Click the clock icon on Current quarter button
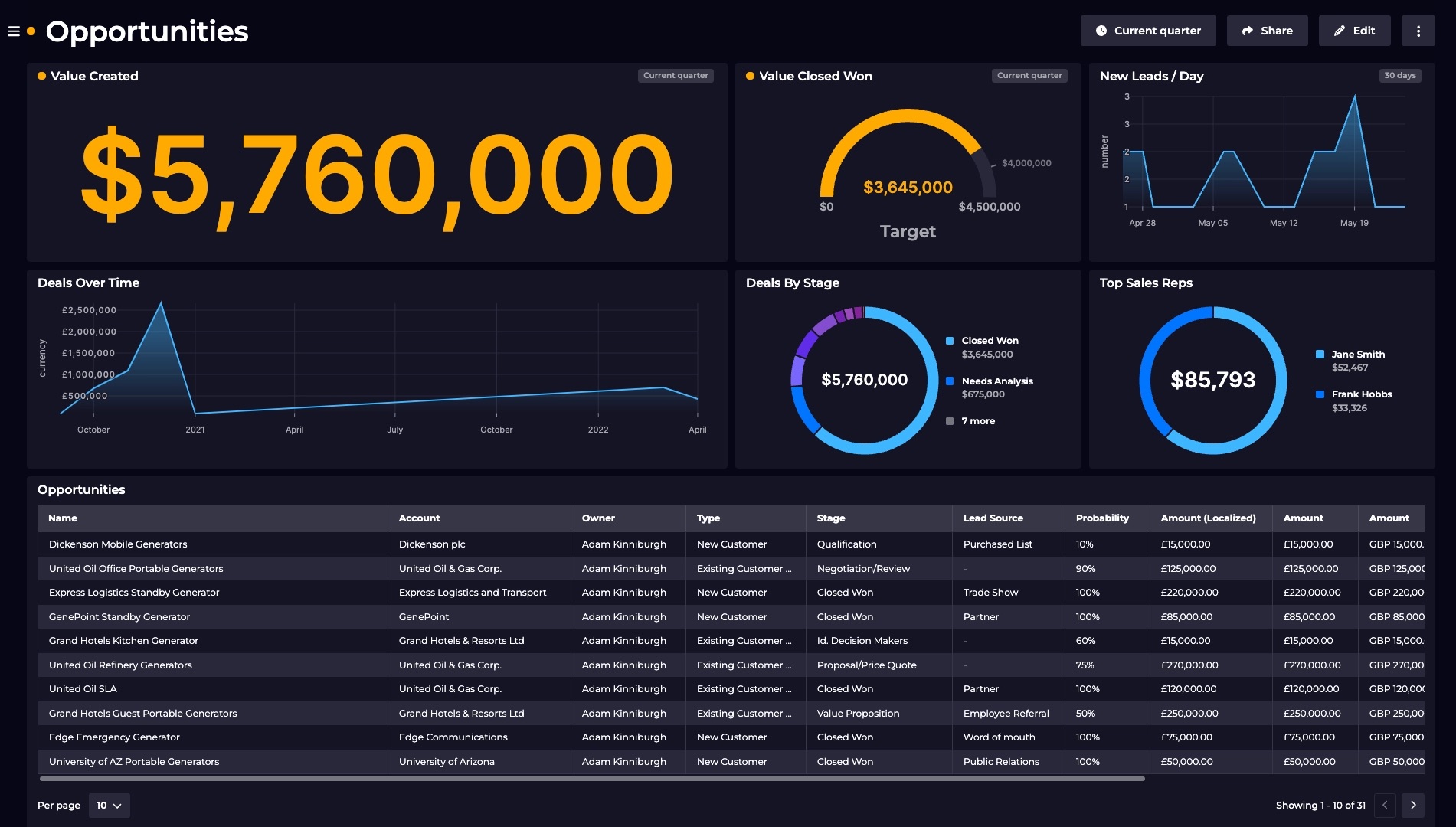This screenshot has height=827, width=1456. [1101, 31]
